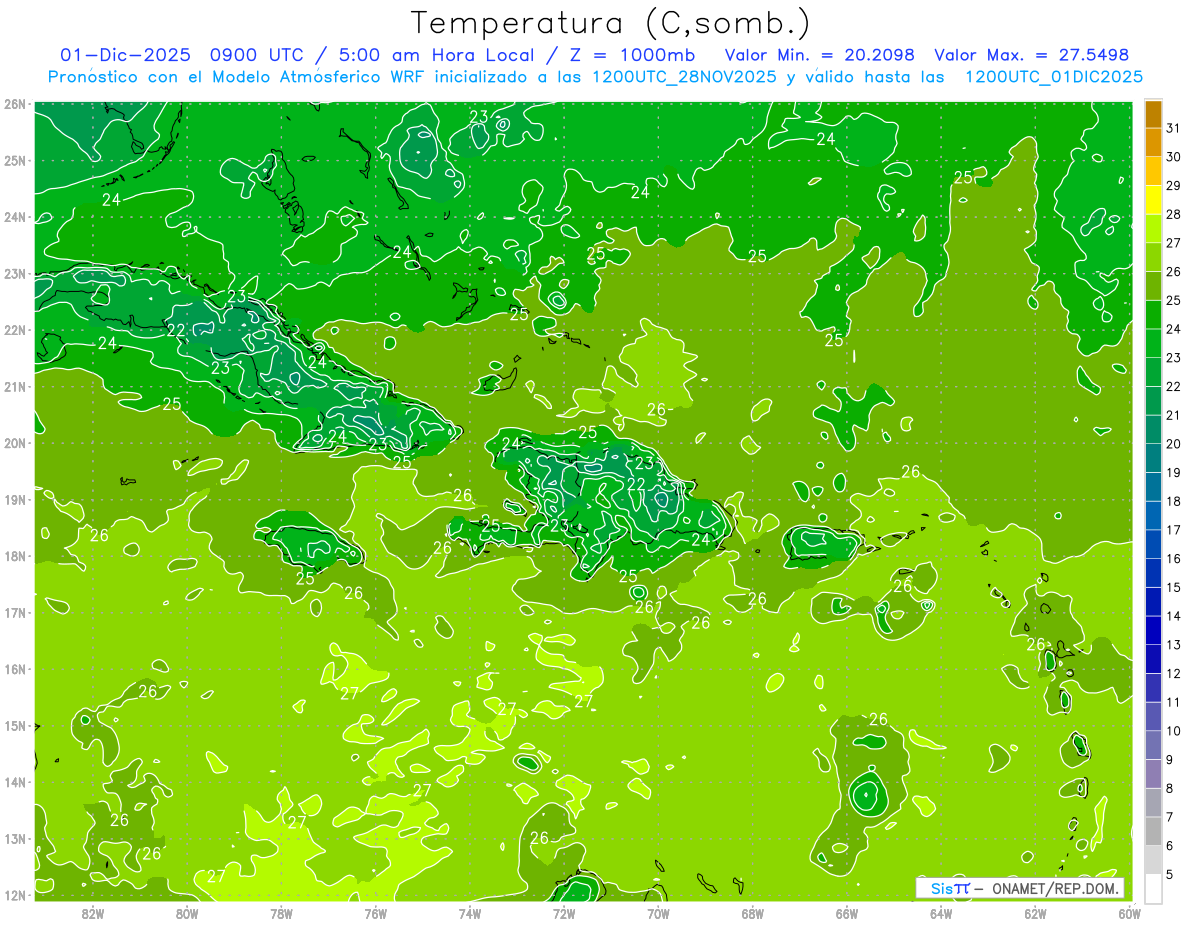Click the "20N" latitude axis label
Viewport: 1200px width, 927px height.
(x=14, y=443)
